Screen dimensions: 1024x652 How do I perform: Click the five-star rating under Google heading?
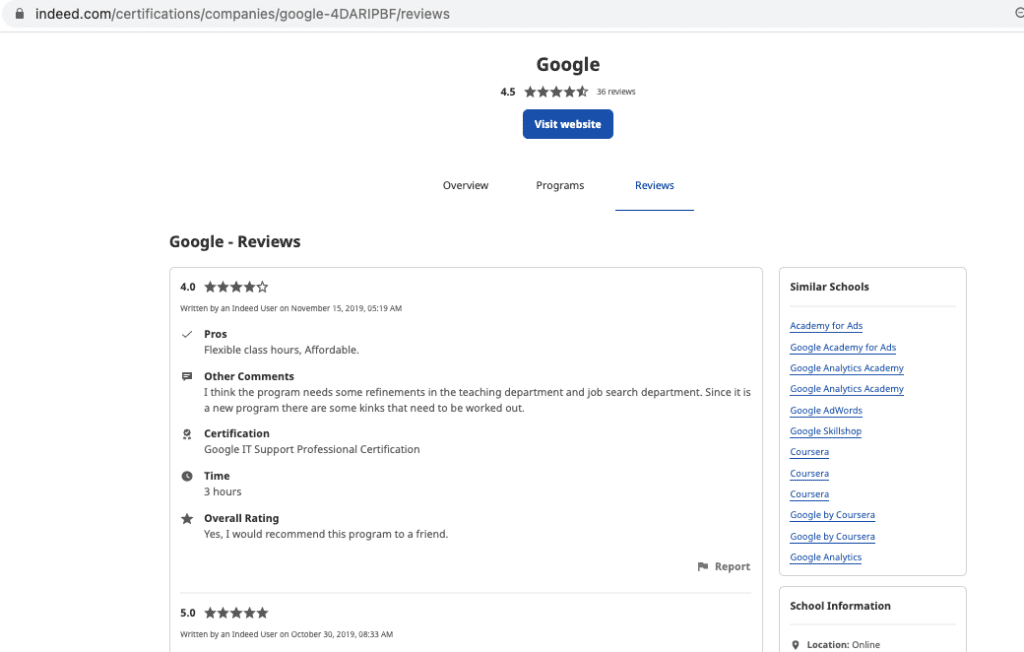(555, 91)
